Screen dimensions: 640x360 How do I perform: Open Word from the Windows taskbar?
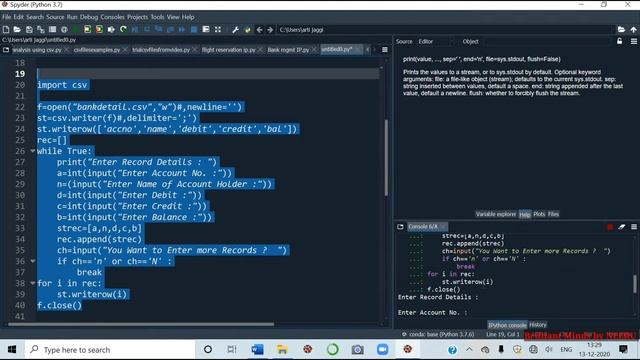[x=257, y=349]
